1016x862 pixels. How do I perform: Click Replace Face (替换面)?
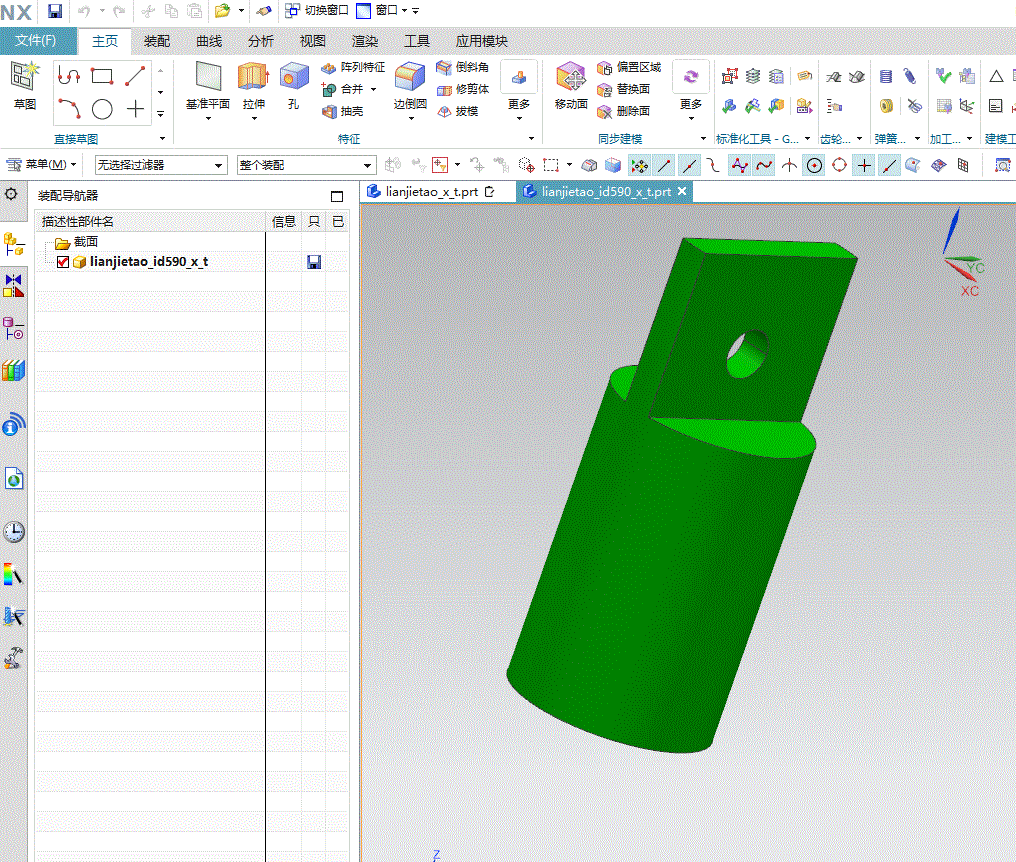[x=623, y=89]
